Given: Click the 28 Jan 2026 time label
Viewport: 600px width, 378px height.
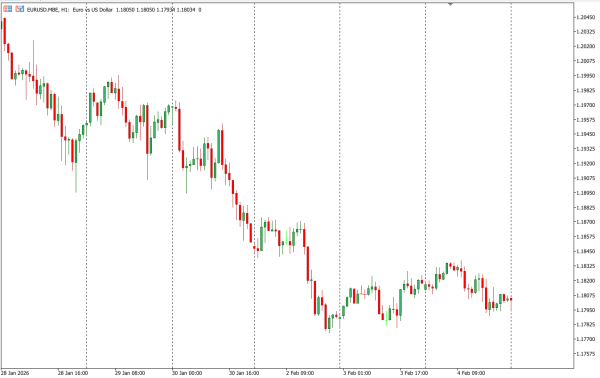Looking at the screenshot, I should tap(15, 373).
